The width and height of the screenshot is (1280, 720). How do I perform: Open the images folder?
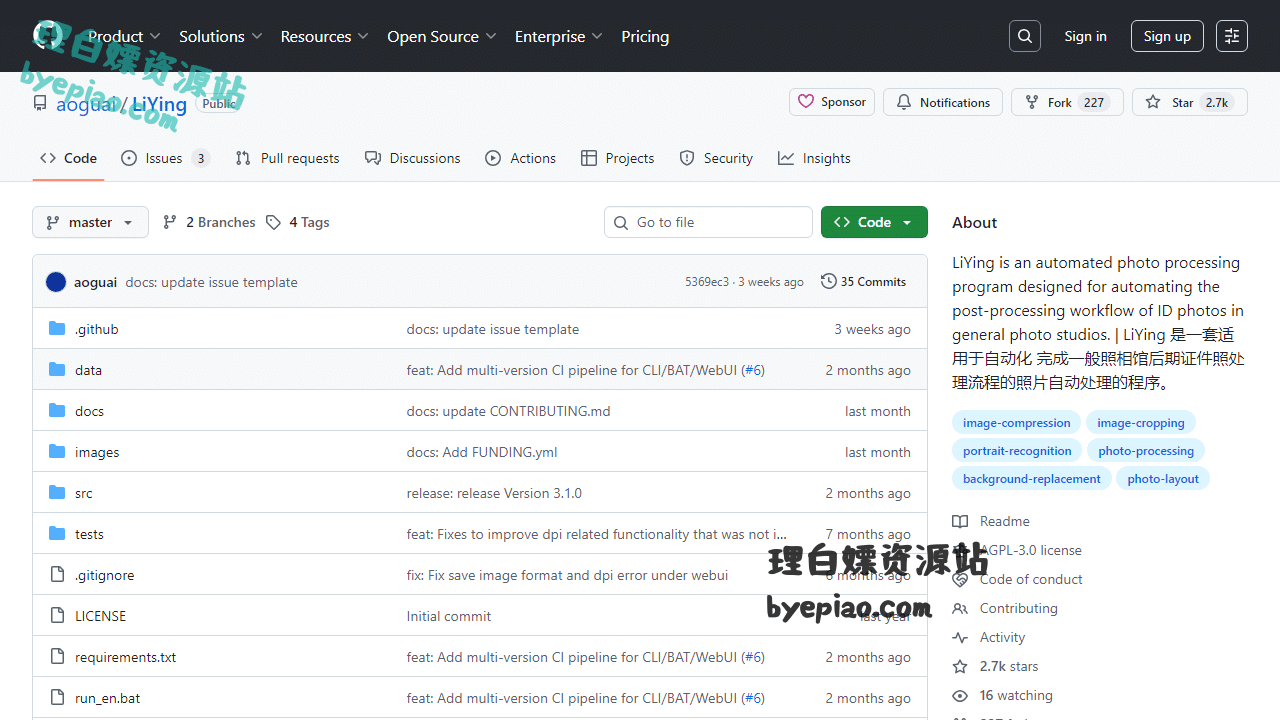click(x=97, y=452)
